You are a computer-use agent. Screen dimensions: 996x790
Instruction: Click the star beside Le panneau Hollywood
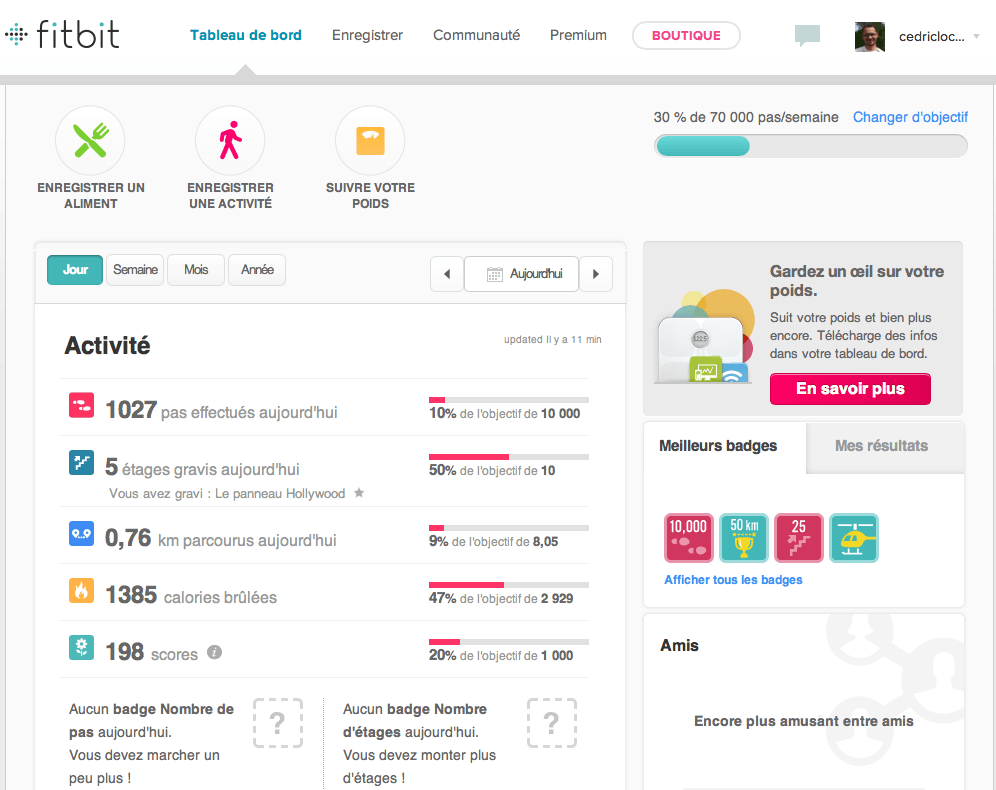point(359,493)
